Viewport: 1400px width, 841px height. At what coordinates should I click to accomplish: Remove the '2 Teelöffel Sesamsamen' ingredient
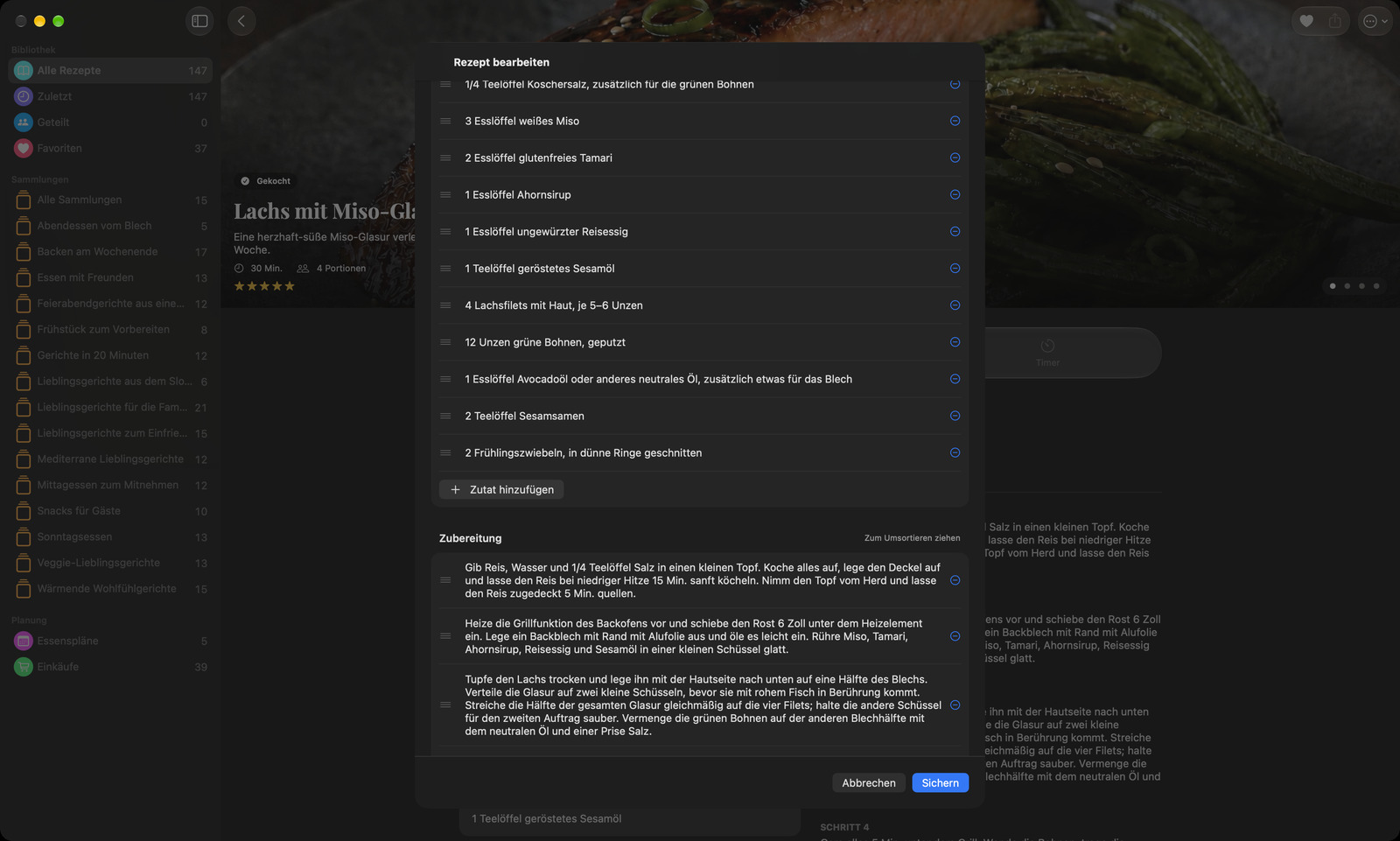955,416
